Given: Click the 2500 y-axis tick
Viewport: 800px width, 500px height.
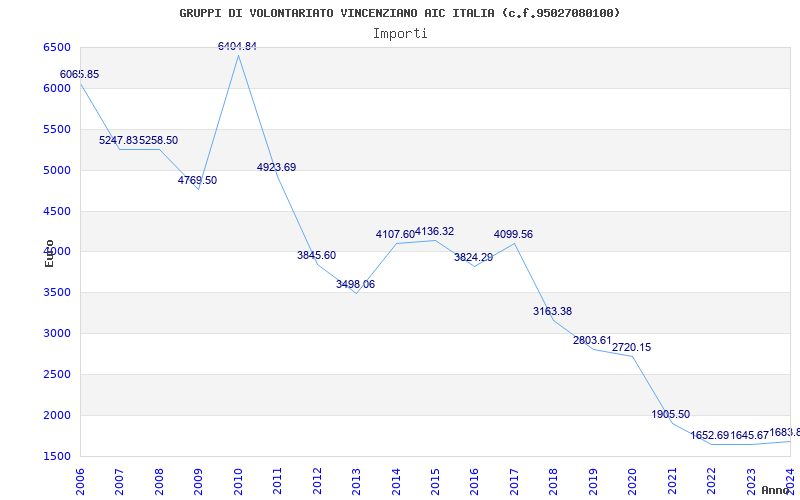Looking at the screenshot, I should click(57, 374).
